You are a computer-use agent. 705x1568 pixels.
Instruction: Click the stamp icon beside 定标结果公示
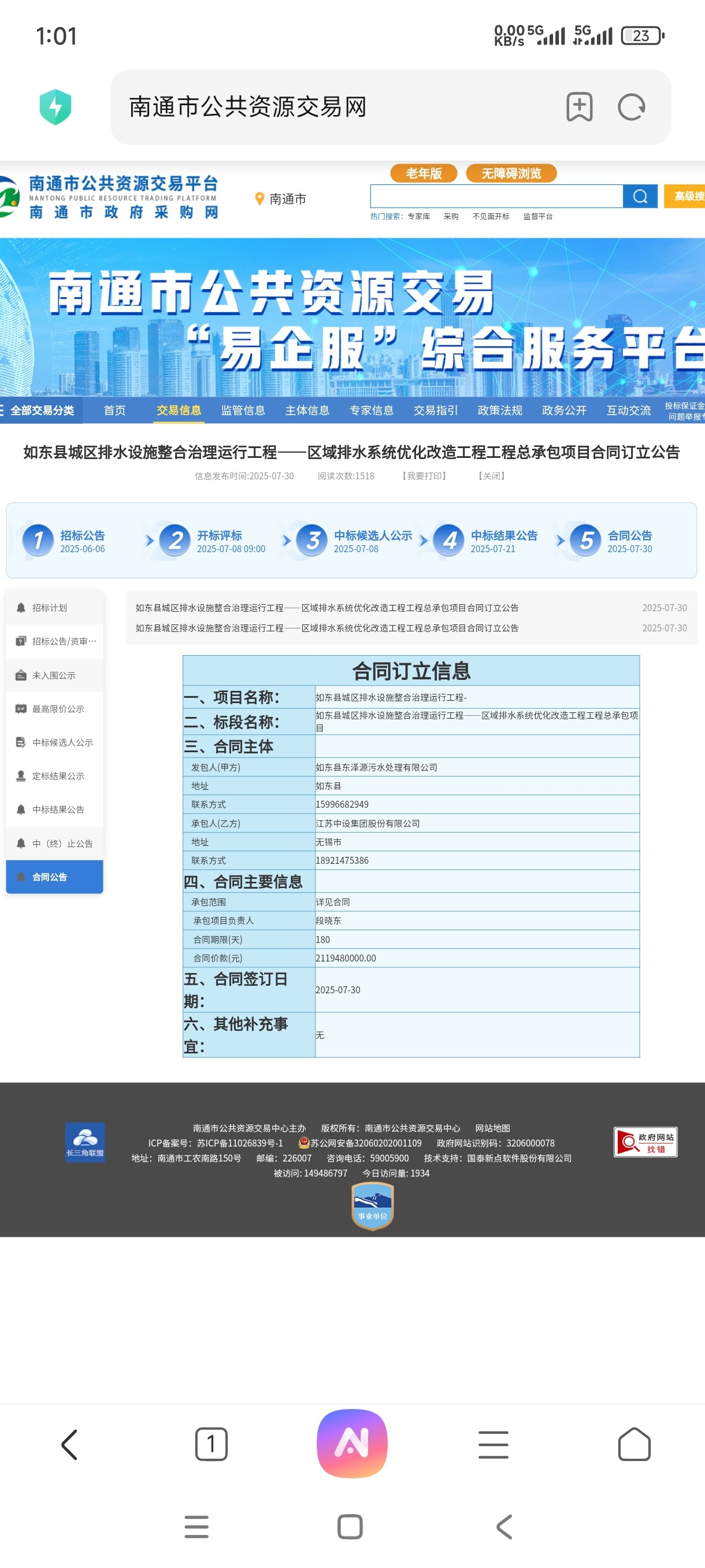pyautogui.click(x=21, y=775)
